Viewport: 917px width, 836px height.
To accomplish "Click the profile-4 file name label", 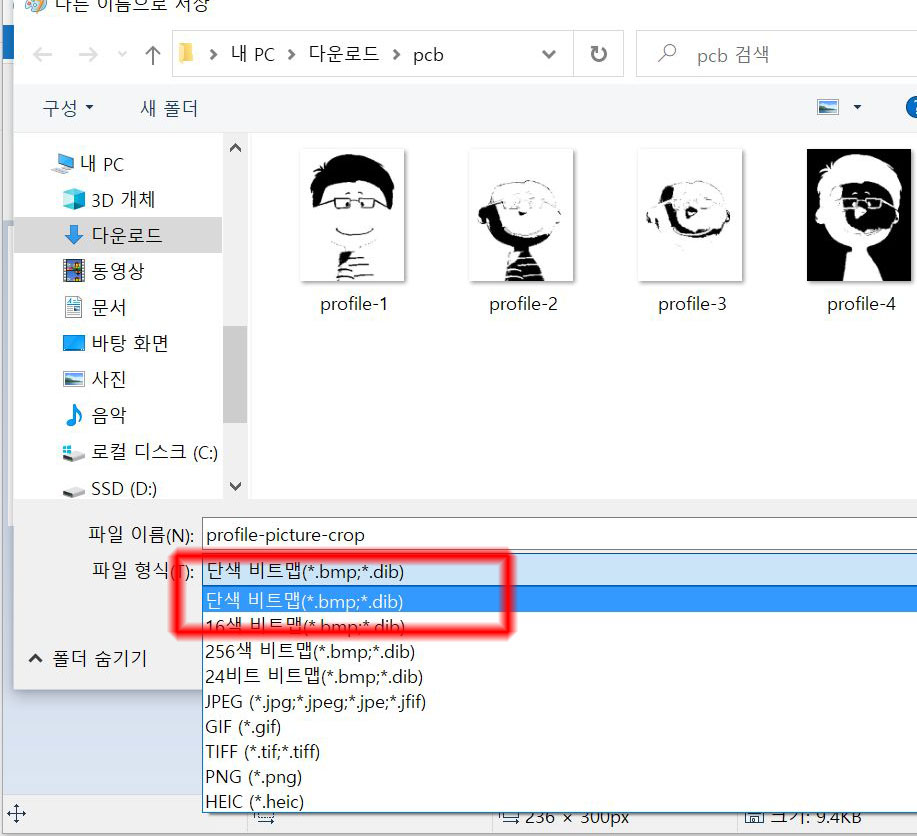I will click(x=860, y=304).
